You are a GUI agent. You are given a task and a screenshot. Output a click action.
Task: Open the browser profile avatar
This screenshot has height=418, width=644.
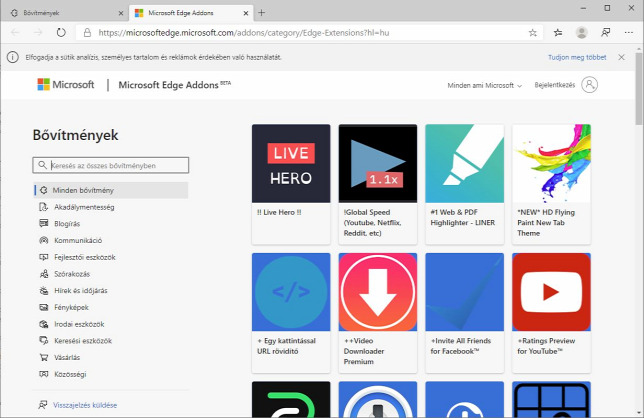coord(581,32)
